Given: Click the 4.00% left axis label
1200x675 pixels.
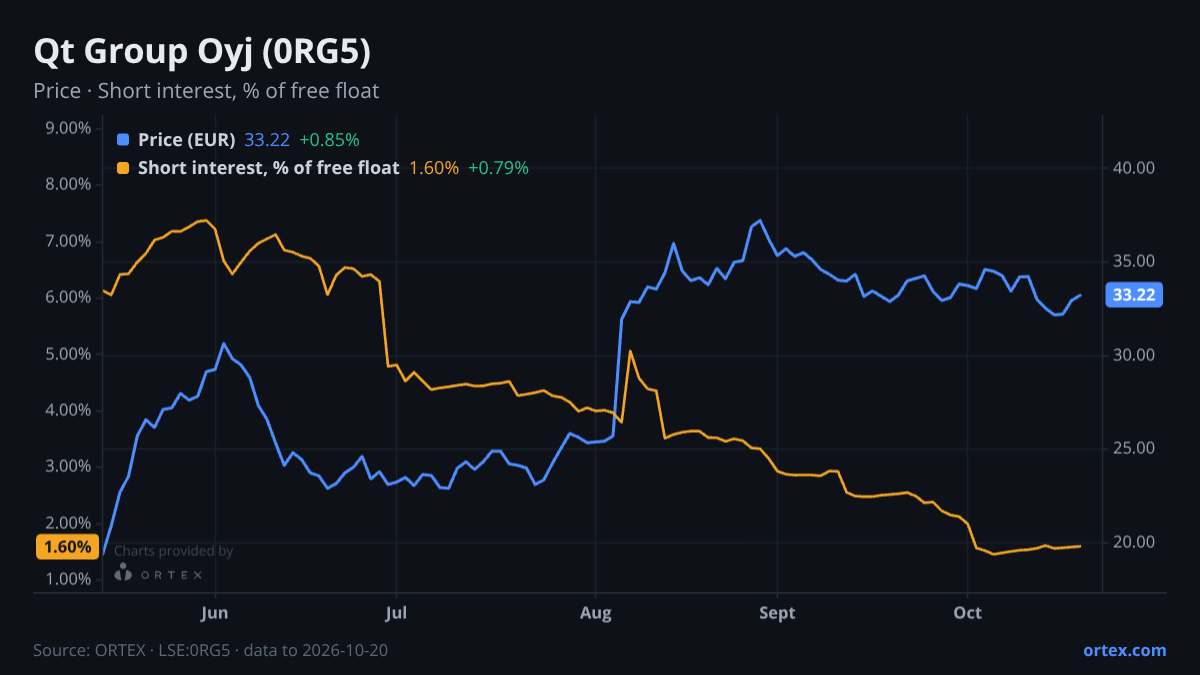Looking at the screenshot, I should (x=69, y=410).
